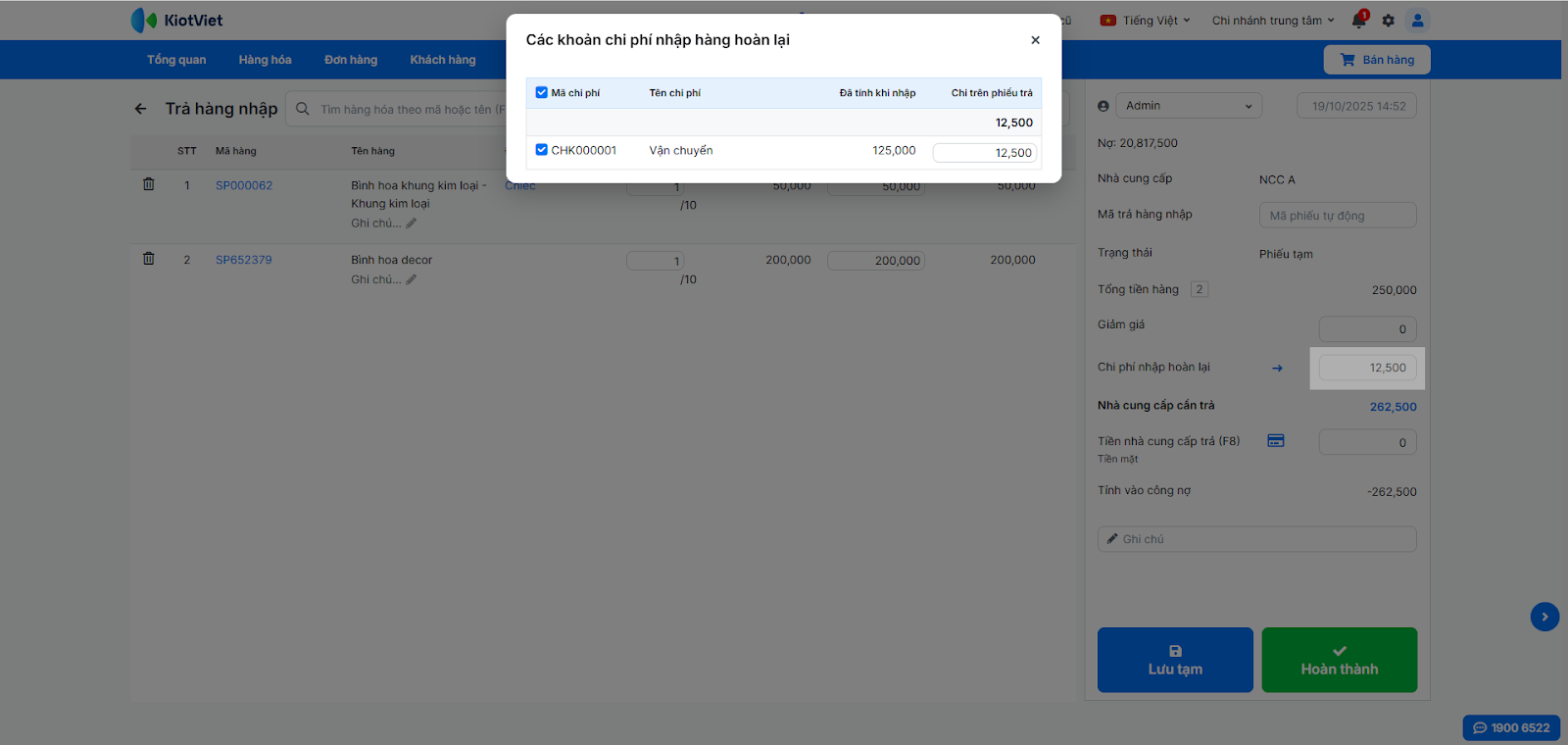Image resolution: width=1568 pixels, height=745 pixels.
Task: Go back with the arrow beside Trả hàng nhập
Action: pos(140,109)
